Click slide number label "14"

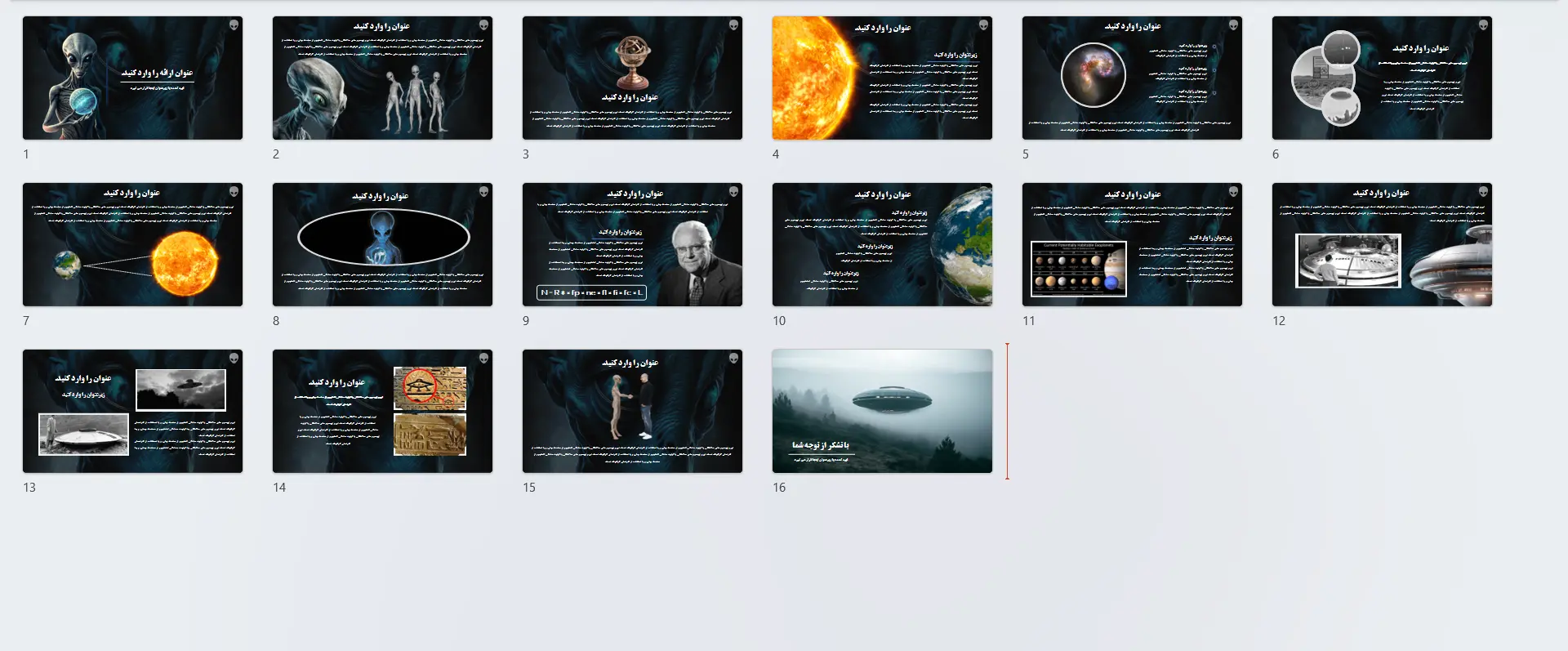coord(279,488)
